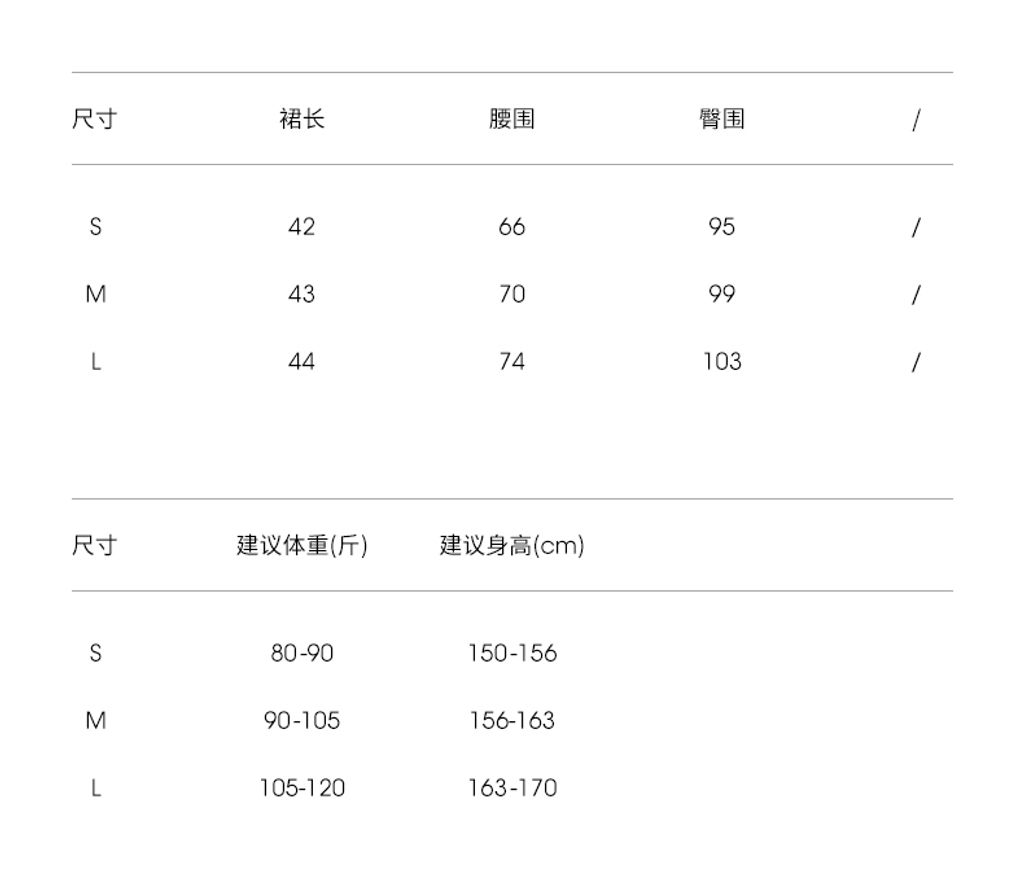Click the 臀围 column header
The height and width of the screenshot is (879, 1024).
pyautogui.click(x=721, y=119)
